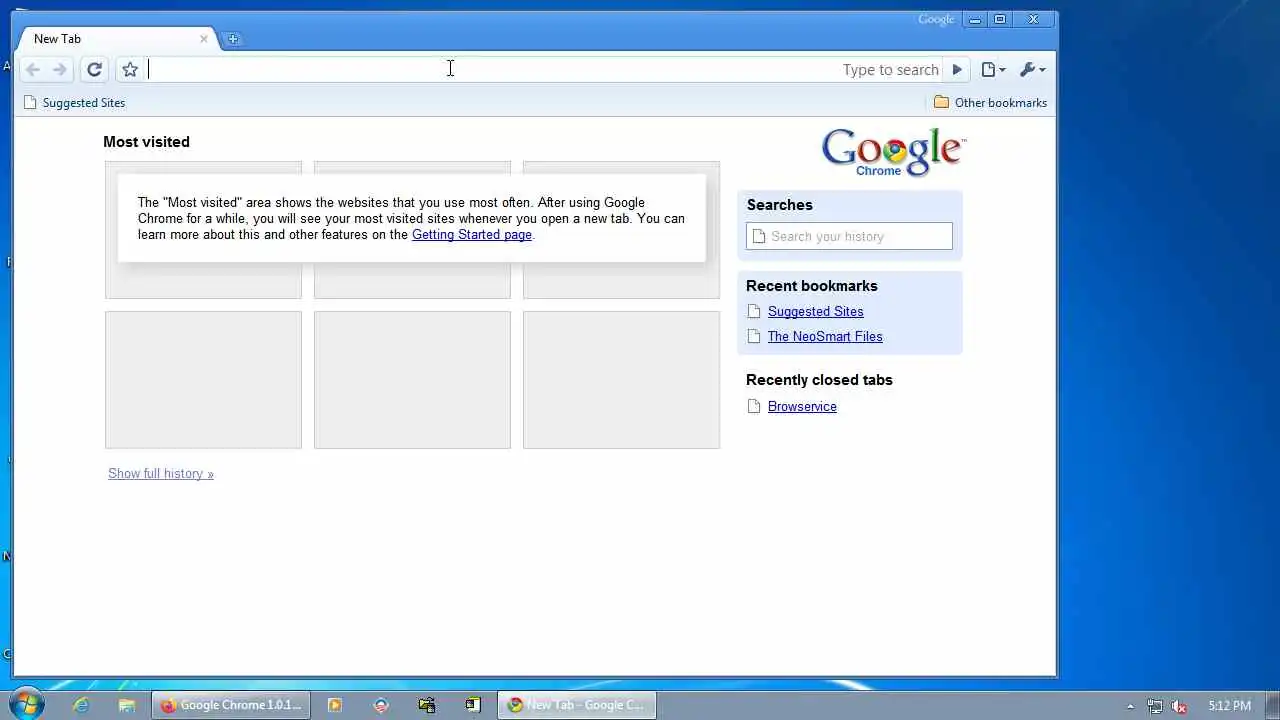Open Windows Explorer from the taskbar
Image resolution: width=1280 pixels, height=720 pixels.
[127, 705]
